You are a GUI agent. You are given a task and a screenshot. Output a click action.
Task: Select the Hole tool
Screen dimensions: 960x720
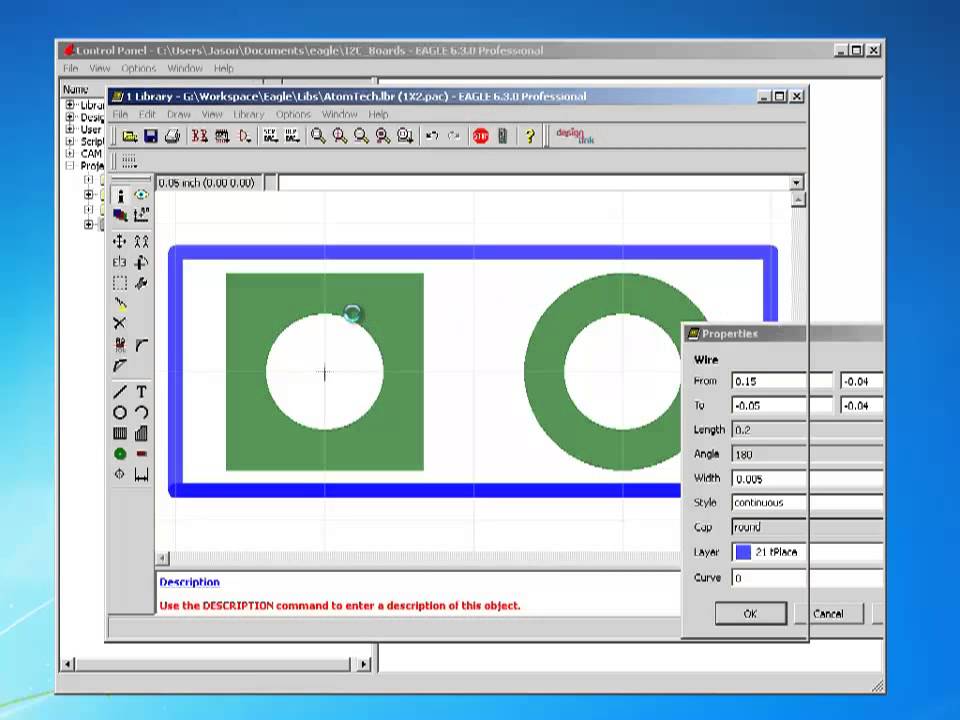point(120,474)
